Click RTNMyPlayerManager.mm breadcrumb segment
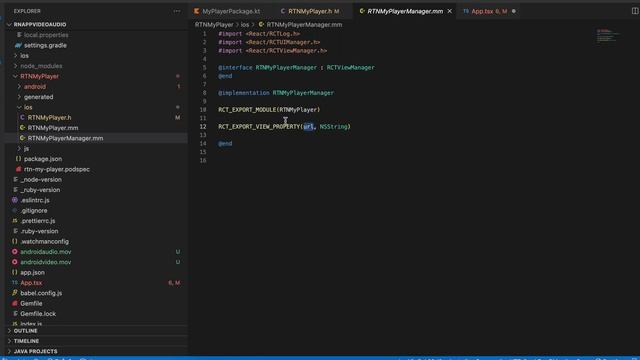Viewport: 640px width, 360px height. (304, 24)
